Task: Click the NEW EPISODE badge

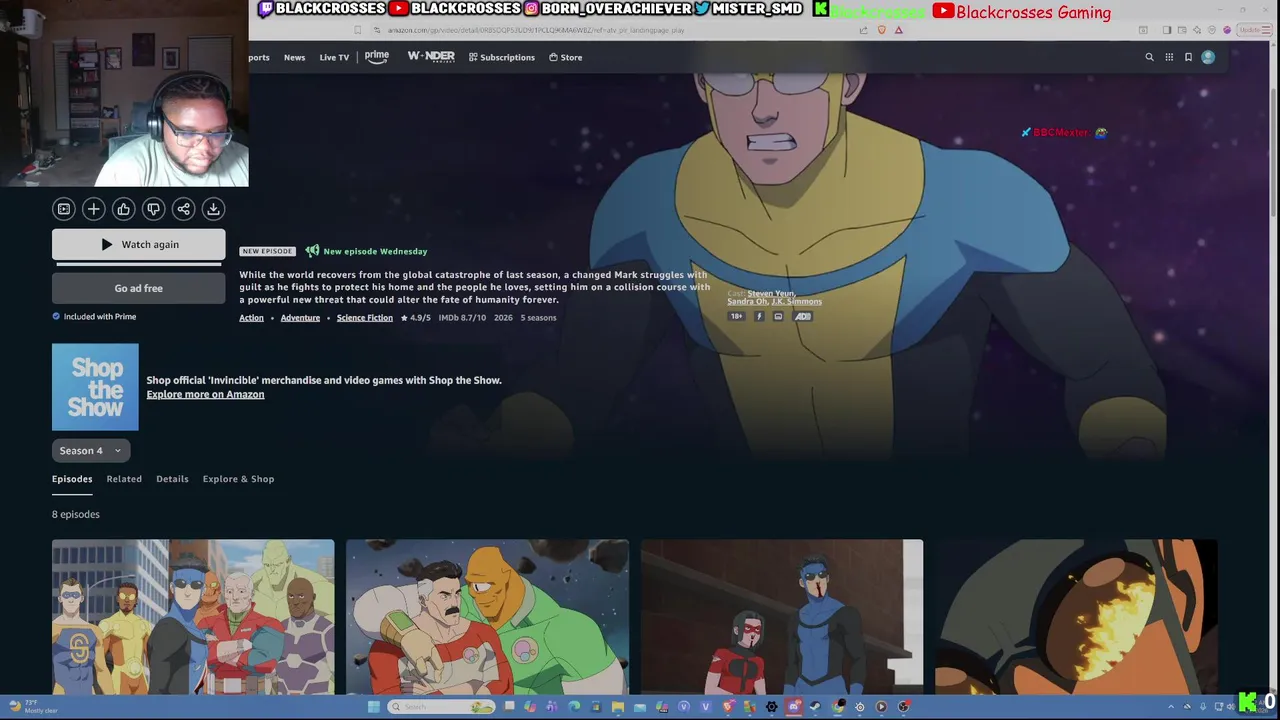Action: (267, 251)
